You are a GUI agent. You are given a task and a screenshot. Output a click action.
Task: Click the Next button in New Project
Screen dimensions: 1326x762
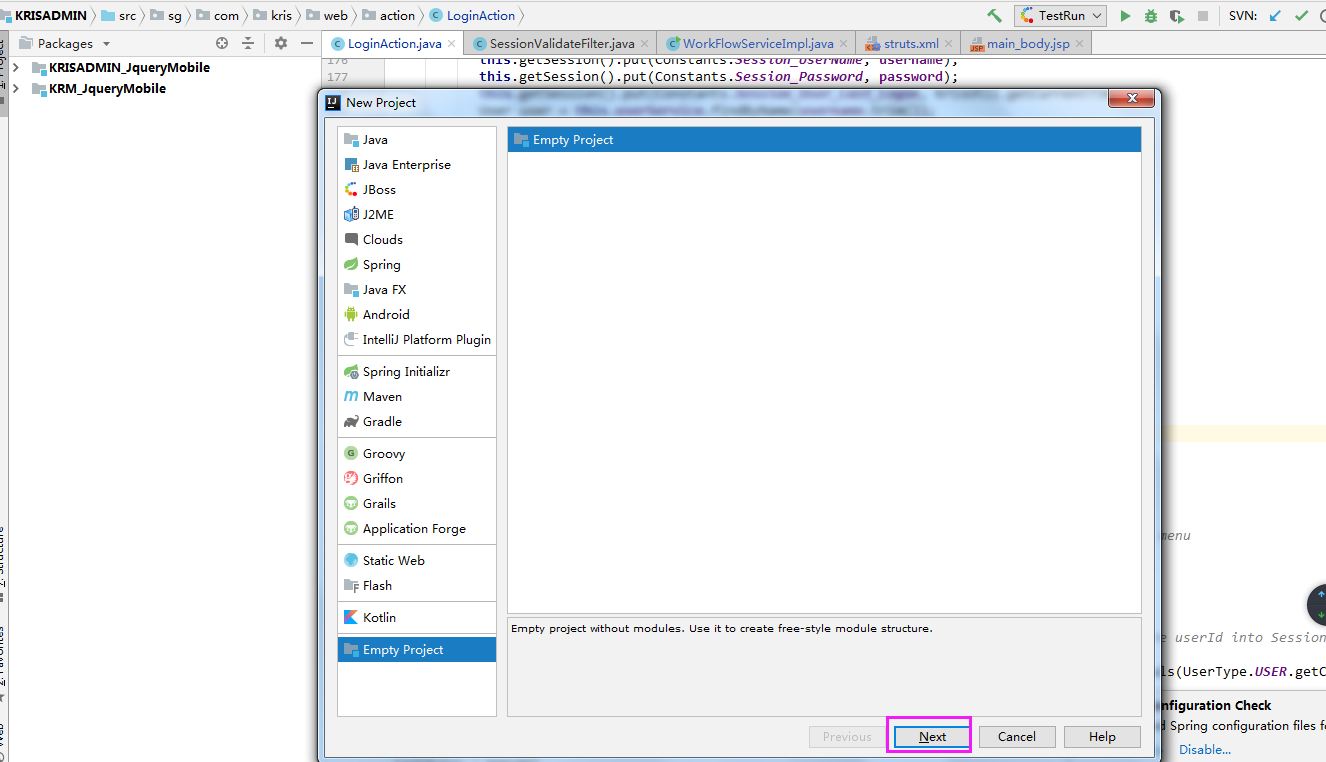tap(932, 736)
